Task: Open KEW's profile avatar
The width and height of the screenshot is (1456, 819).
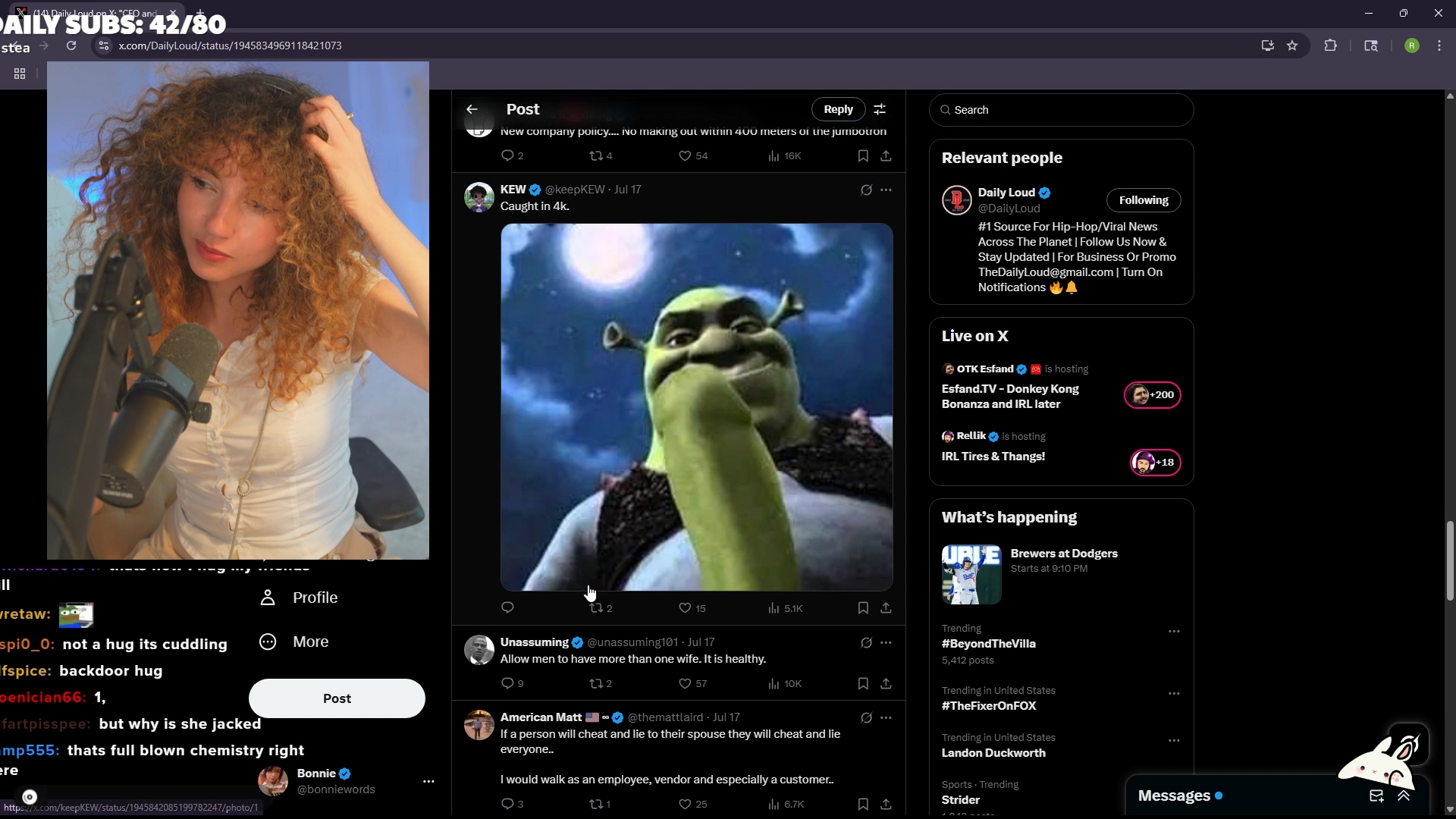Action: pos(479,197)
